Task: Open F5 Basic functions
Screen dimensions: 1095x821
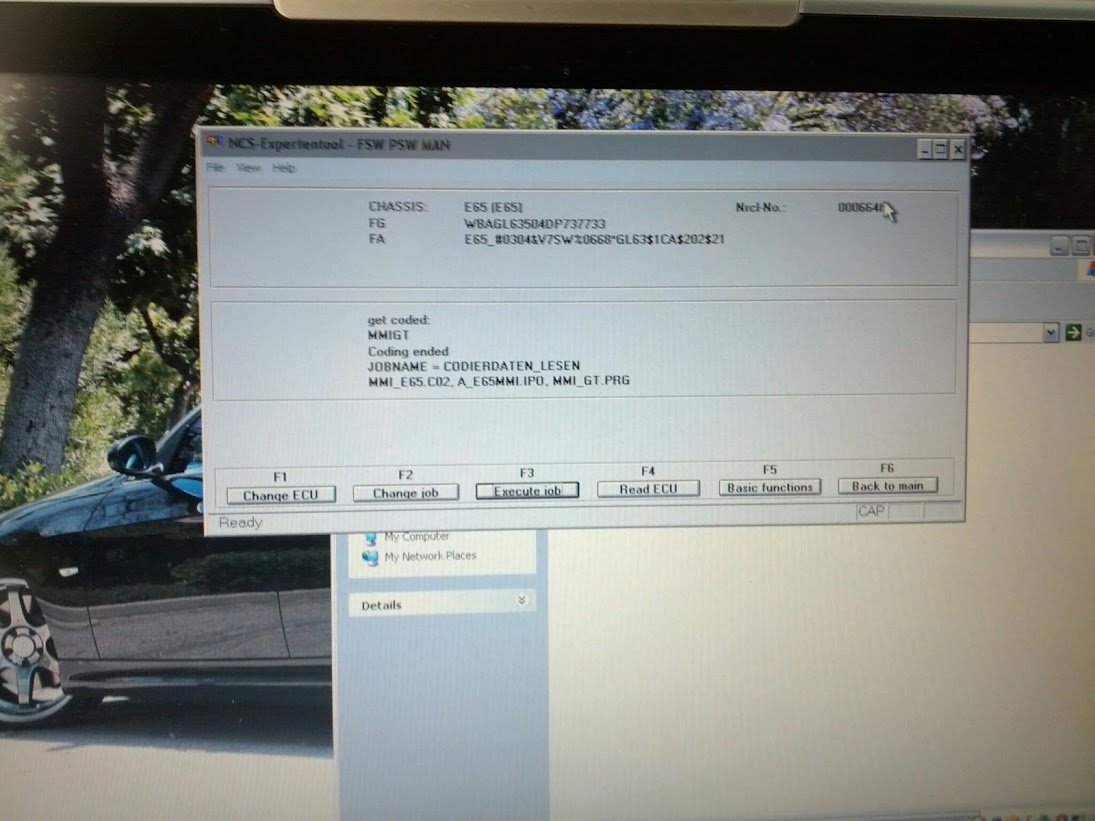Action: coord(770,487)
